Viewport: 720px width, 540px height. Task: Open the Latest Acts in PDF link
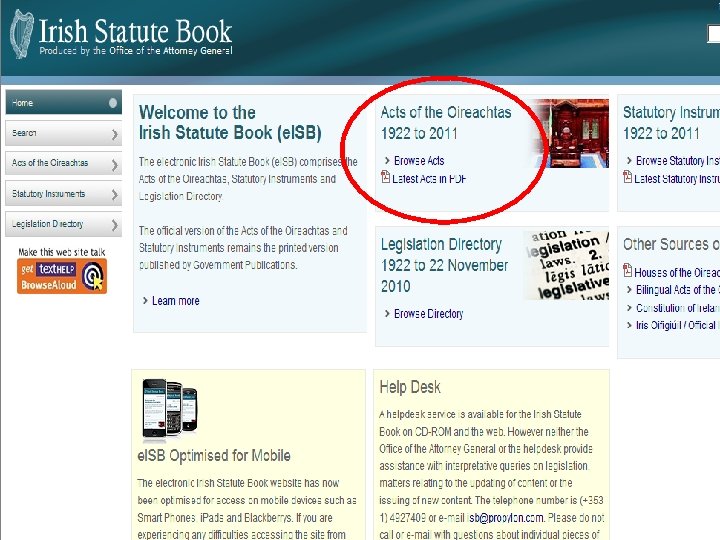click(x=429, y=179)
